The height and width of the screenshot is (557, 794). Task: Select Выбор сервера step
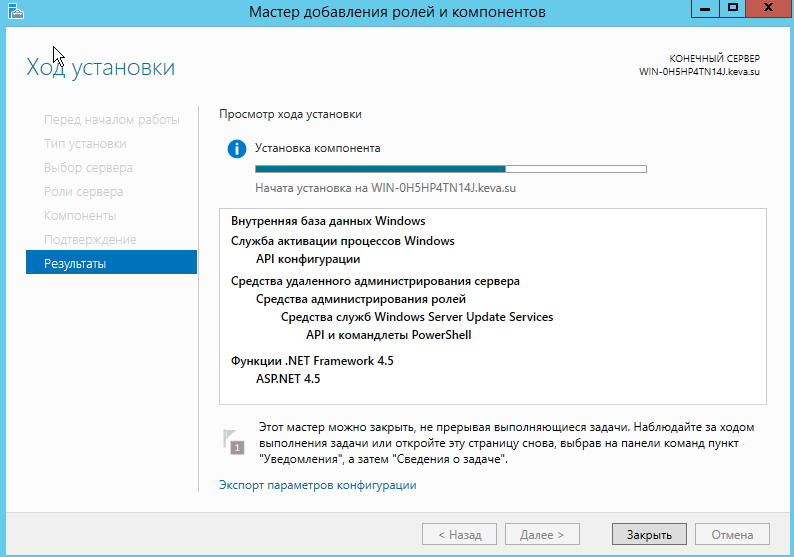pos(88,168)
